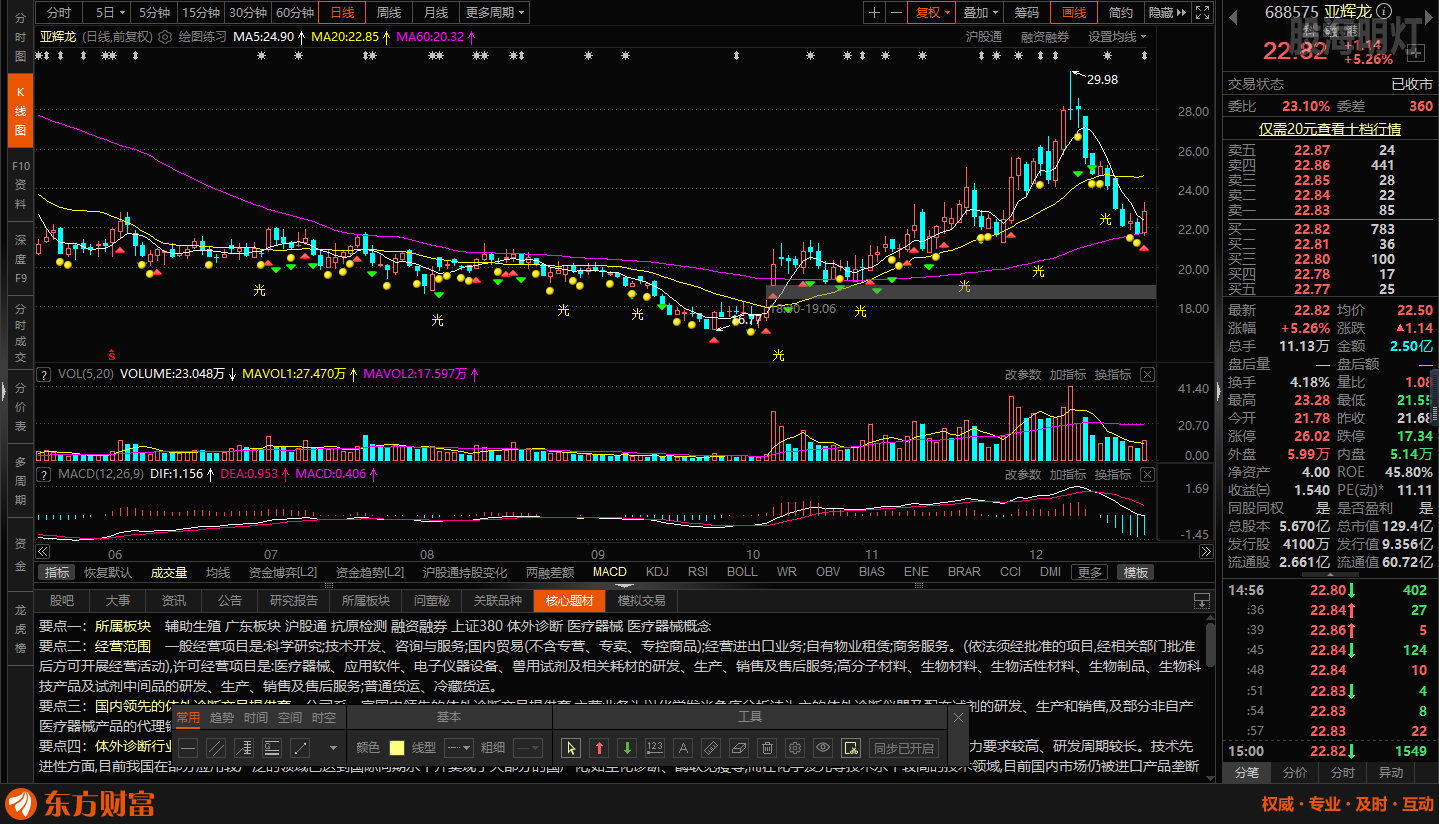
Task: Expand 隐藏 panel arrows
Action: pyautogui.click(x=1168, y=12)
